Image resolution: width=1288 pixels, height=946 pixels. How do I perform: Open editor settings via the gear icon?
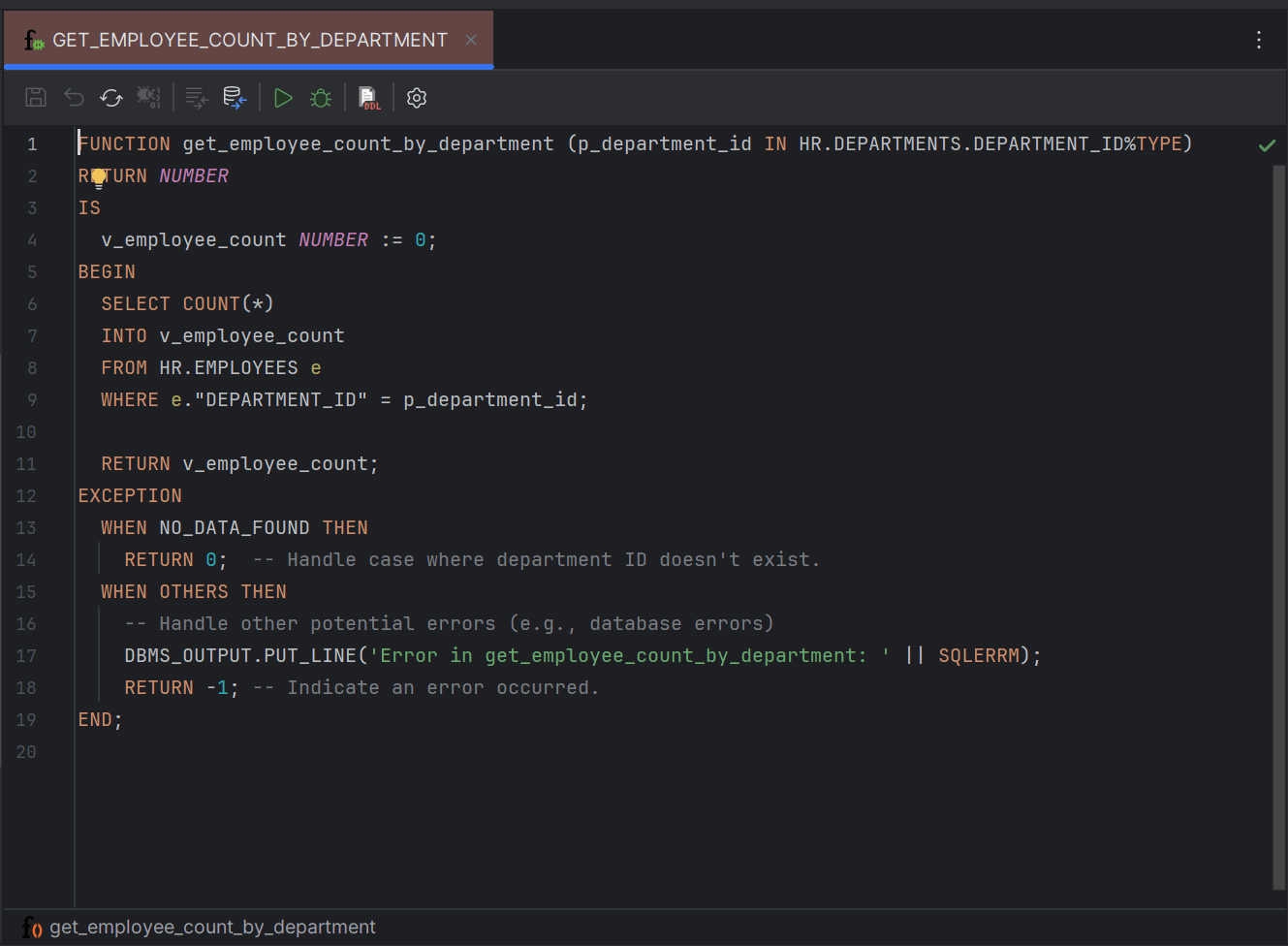click(416, 97)
